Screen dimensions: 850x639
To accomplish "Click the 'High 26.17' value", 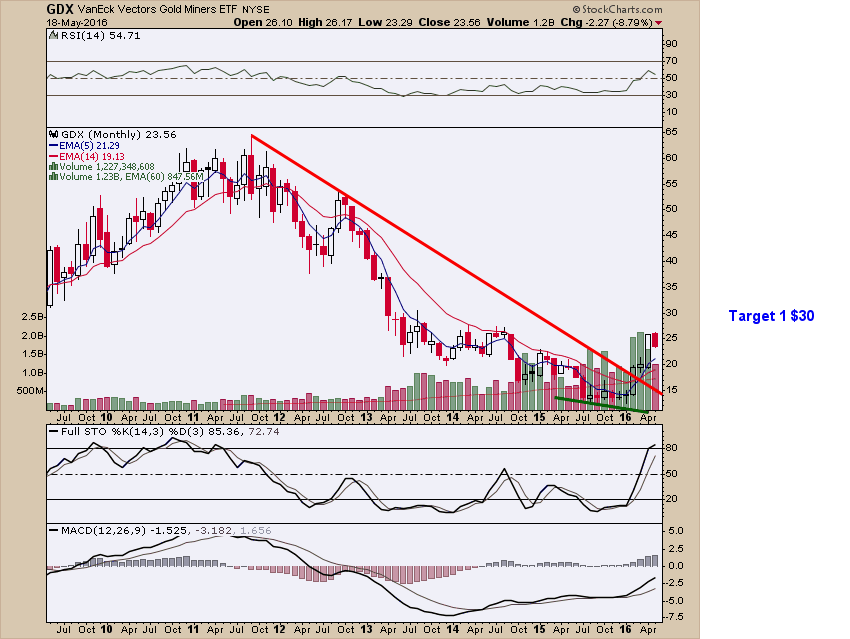I will click(x=325, y=22).
